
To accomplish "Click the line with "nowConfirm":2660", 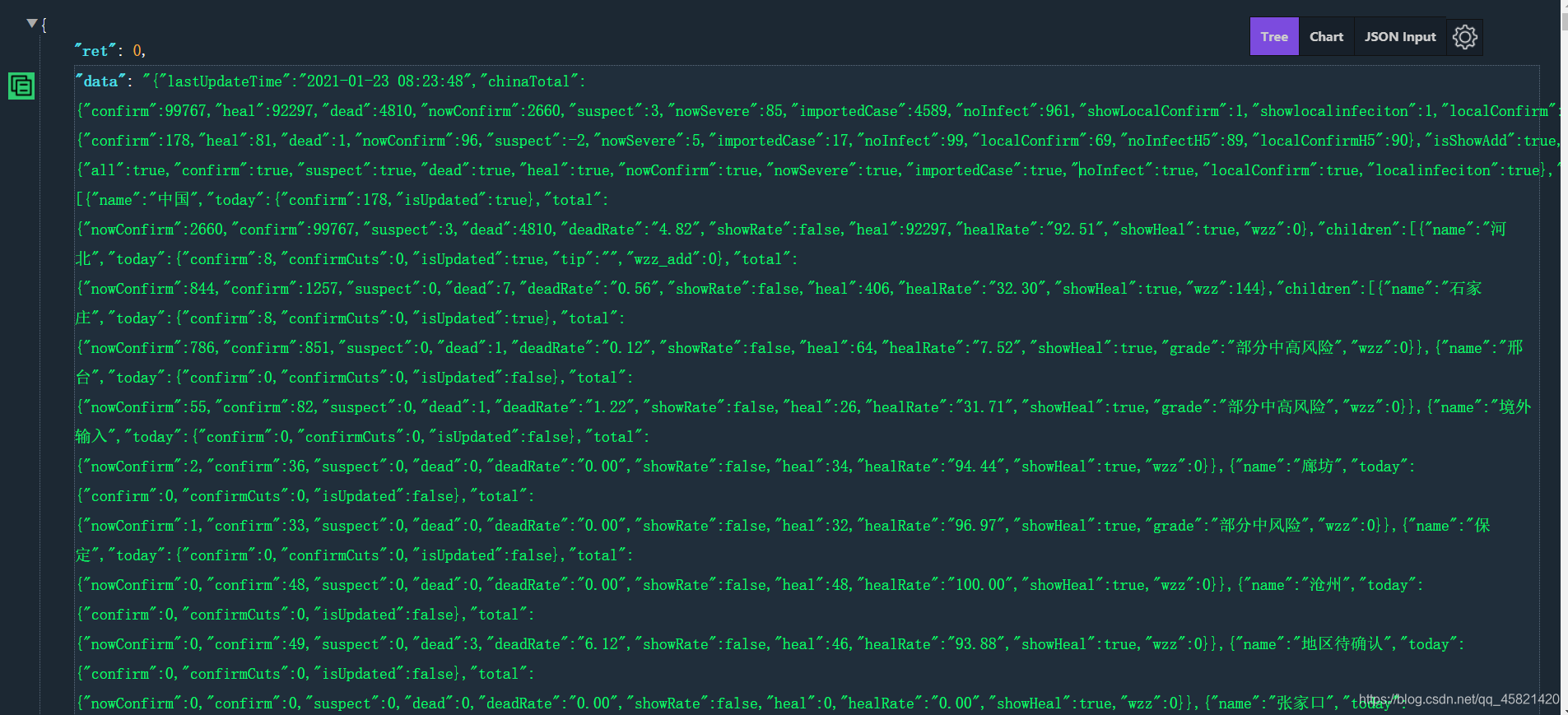I will (790, 230).
